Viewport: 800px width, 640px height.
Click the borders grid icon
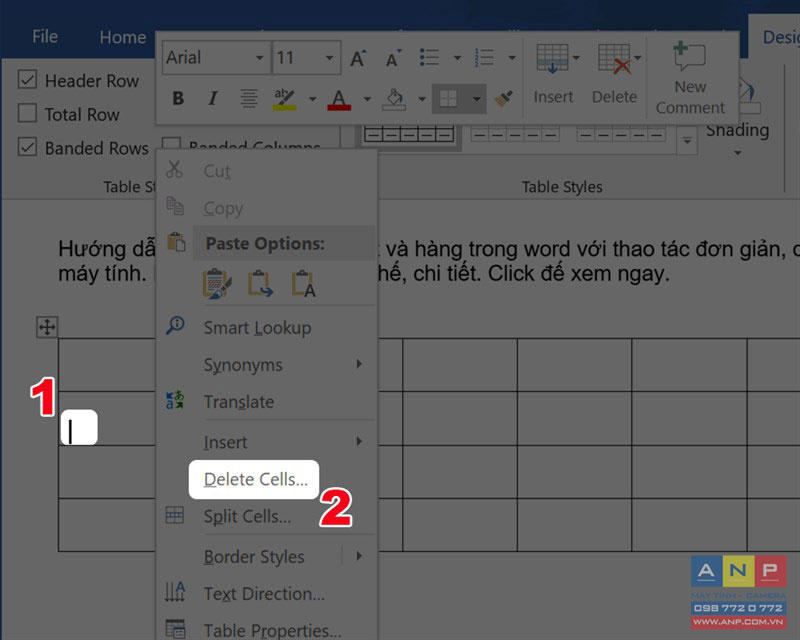[448, 99]
